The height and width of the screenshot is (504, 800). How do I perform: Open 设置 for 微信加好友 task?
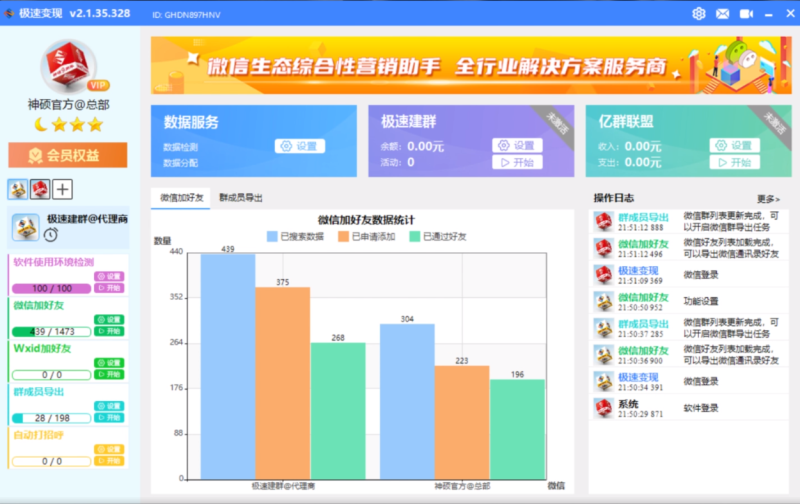[x=109, y=320]
